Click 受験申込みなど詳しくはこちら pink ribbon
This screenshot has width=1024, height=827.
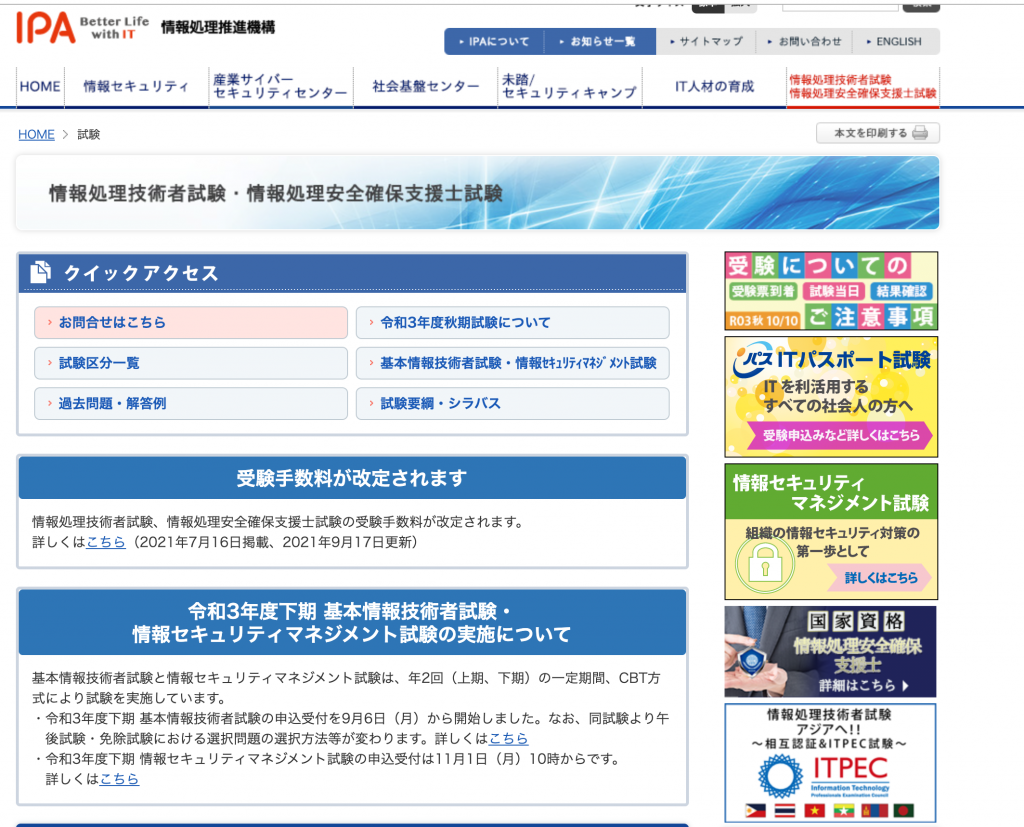[840, 435]
